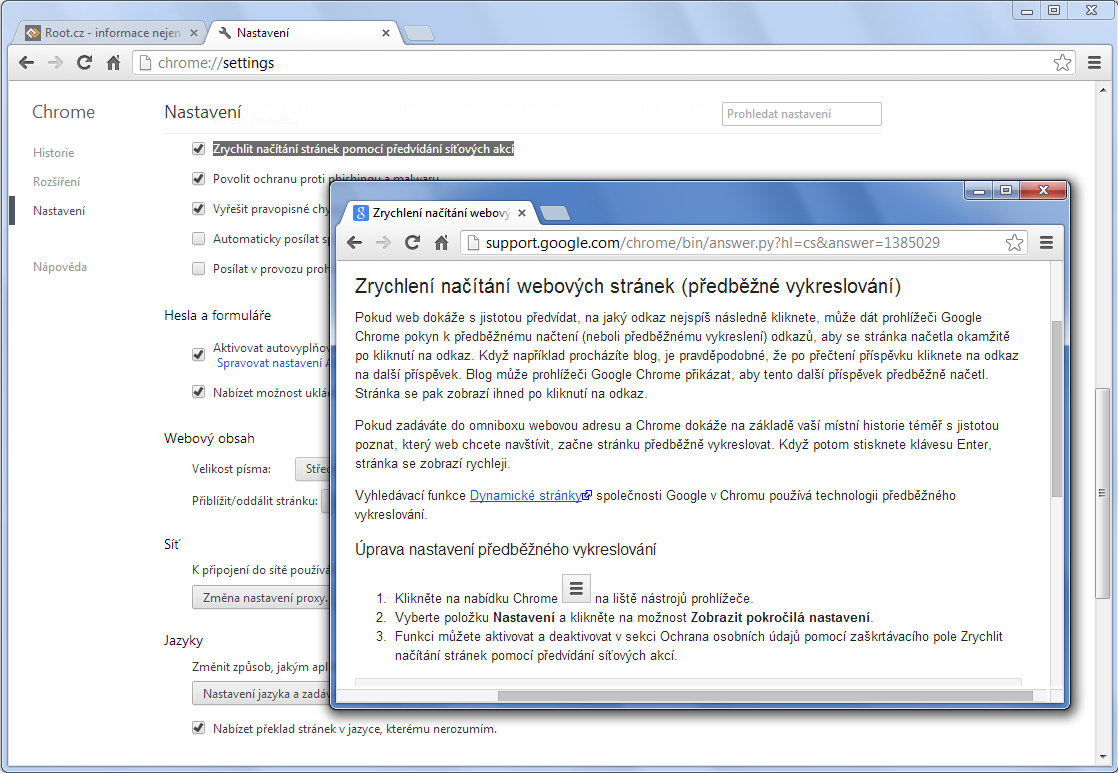
Task: Go back in the help window
Action: 355,242
